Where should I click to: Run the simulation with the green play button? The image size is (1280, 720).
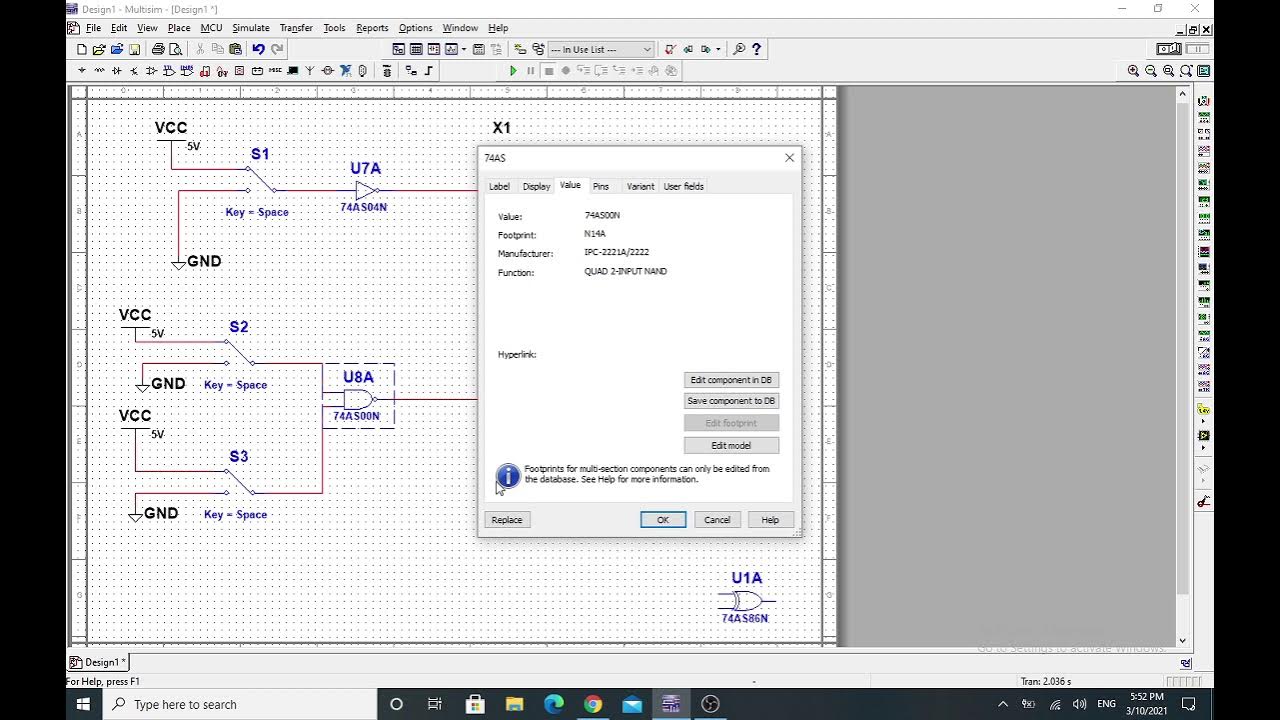pos(514,71)
